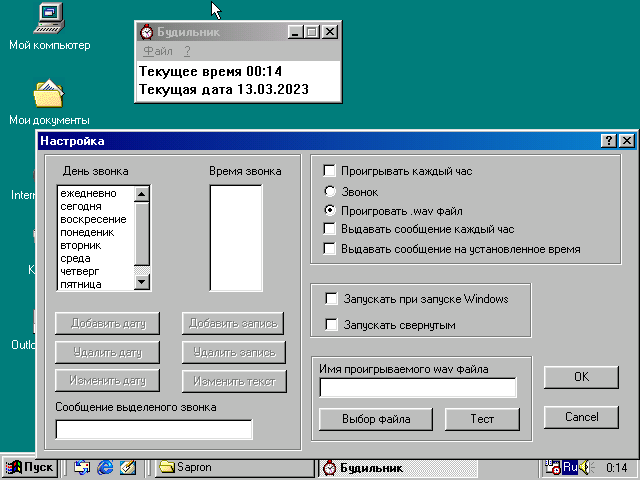Focus the wav file name input field
The image size is (640, 480).
pyautogui.click(x=418, y=387)
